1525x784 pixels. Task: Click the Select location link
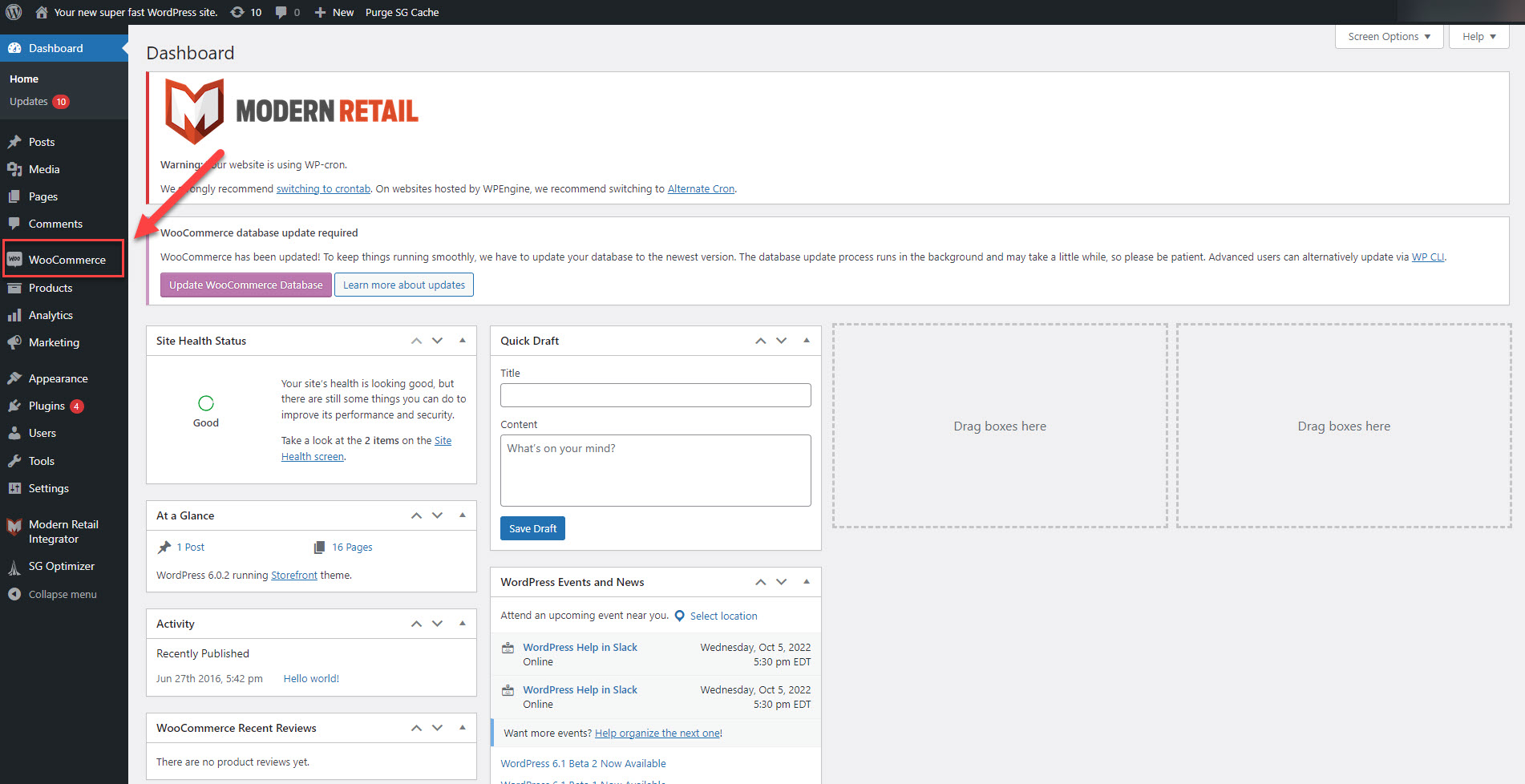723,616
